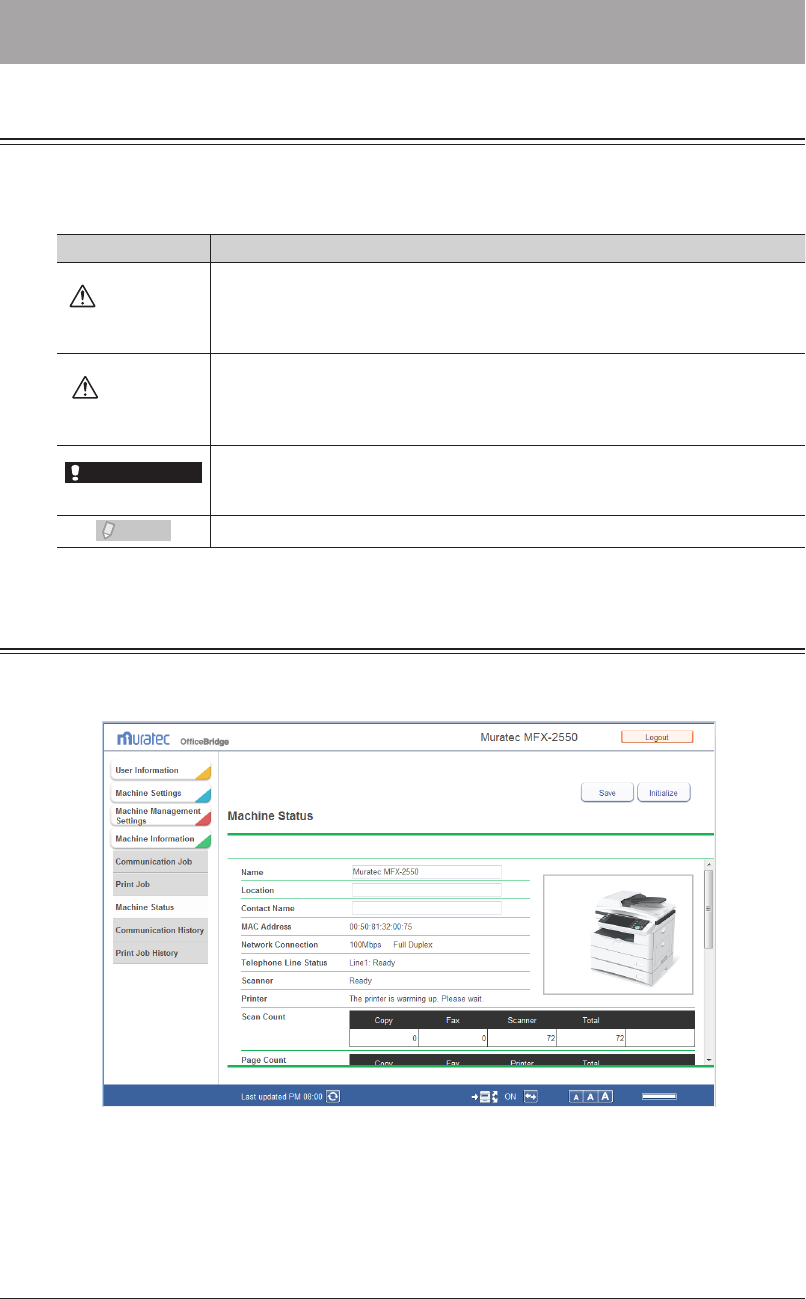Click the Scan Count Scanner column header
Screen dimensions: 806x1299
(x=521, y=1020)
